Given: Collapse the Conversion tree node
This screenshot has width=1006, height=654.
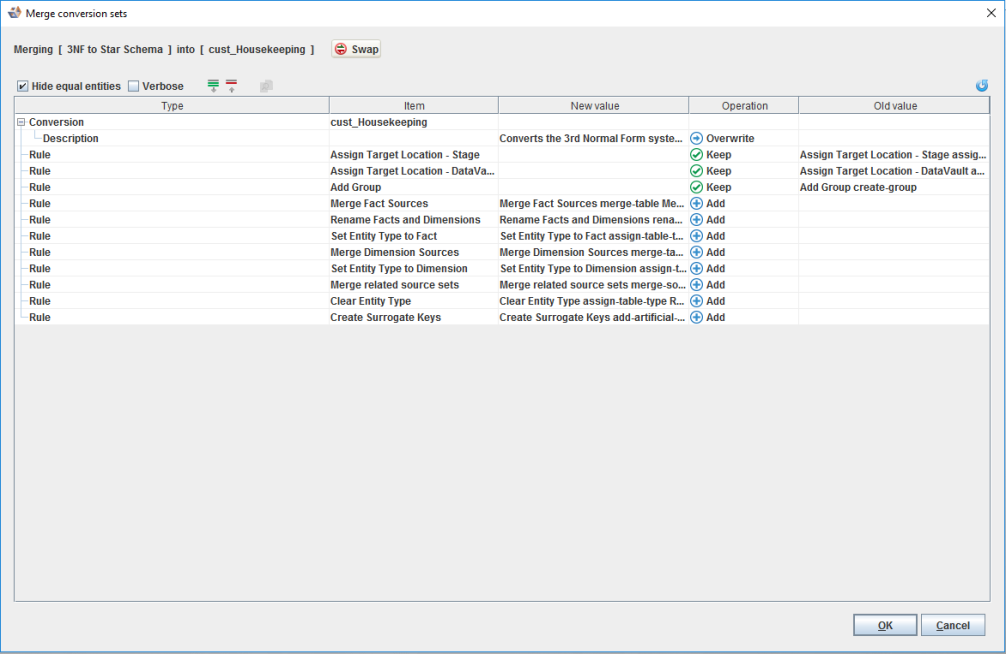Looking at the screenshot, I should click(x=21, y=122).
